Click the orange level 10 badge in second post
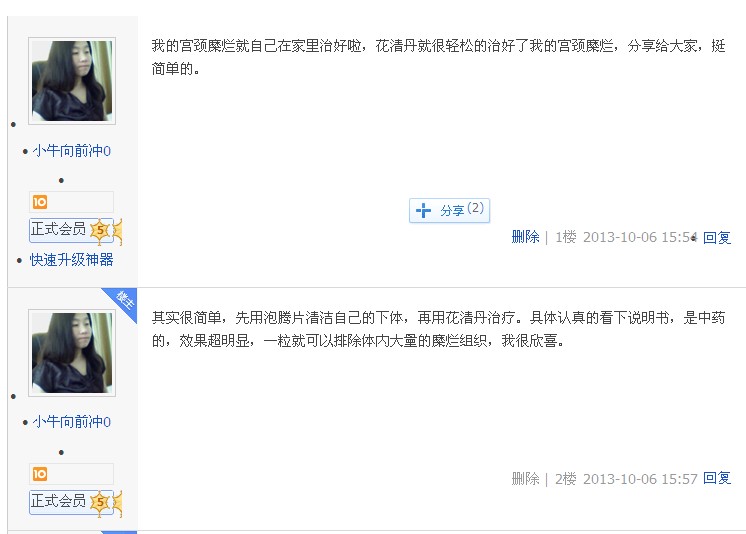Screen dimensions: 746x534 [40, 474]
